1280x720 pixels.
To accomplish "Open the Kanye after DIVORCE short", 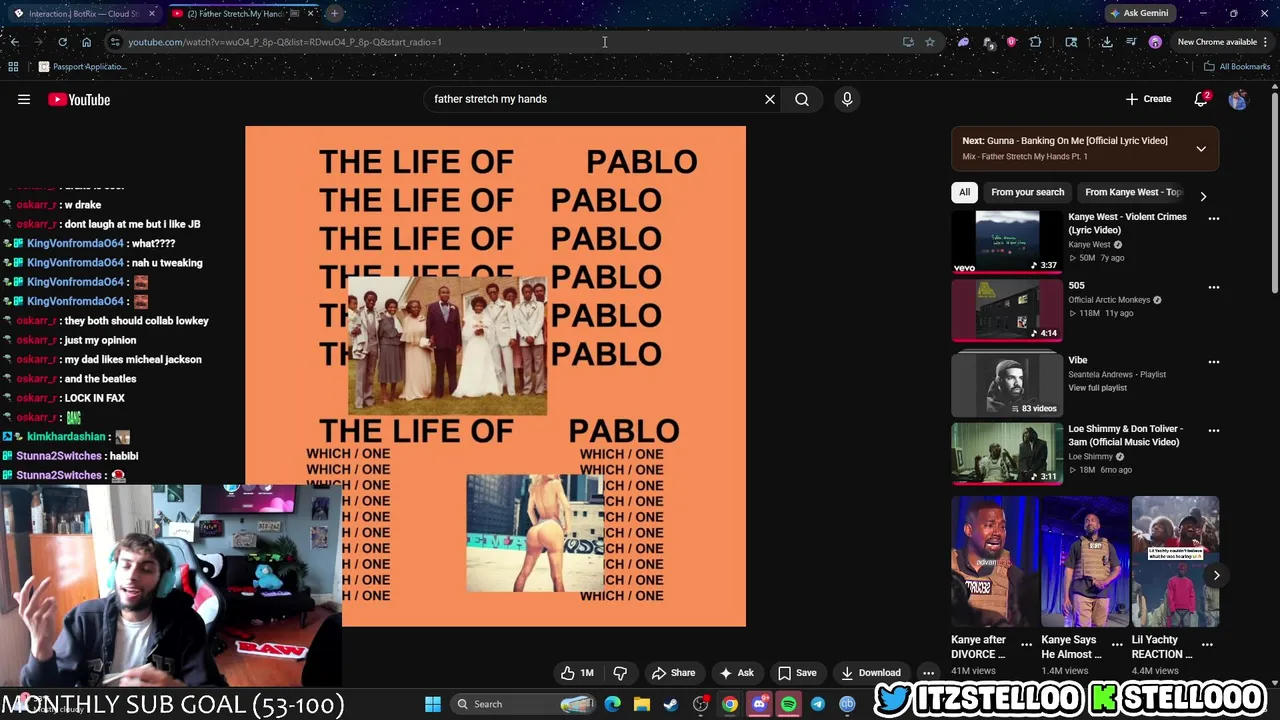I will [994, 561].
